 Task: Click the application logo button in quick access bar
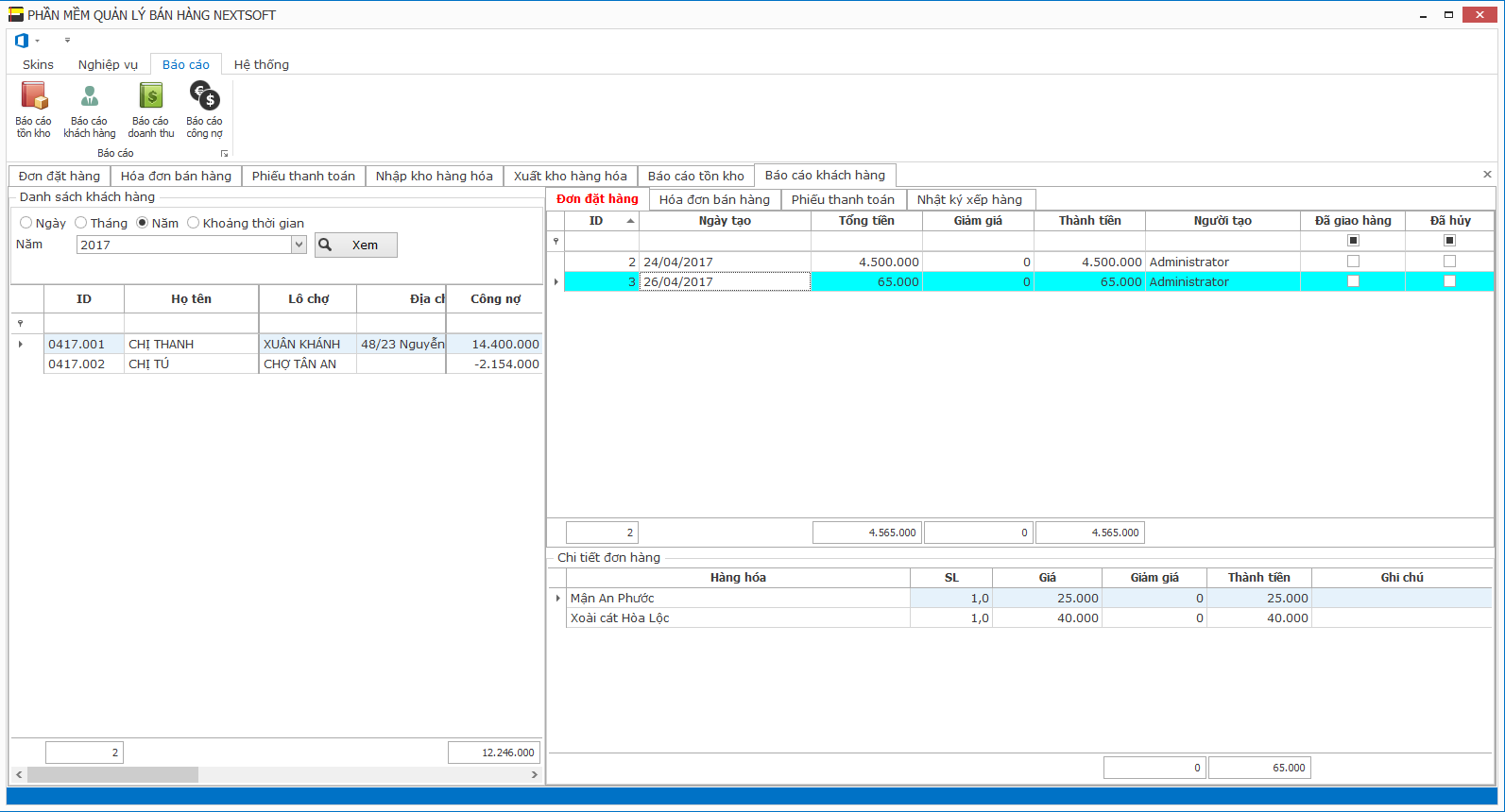coord(22,41)
